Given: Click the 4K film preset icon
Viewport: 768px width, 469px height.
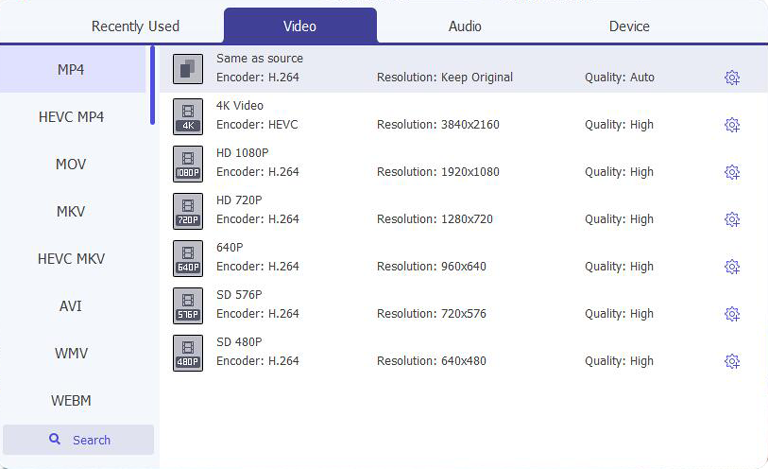Looking at the screenshot, I should coord(188,117).
